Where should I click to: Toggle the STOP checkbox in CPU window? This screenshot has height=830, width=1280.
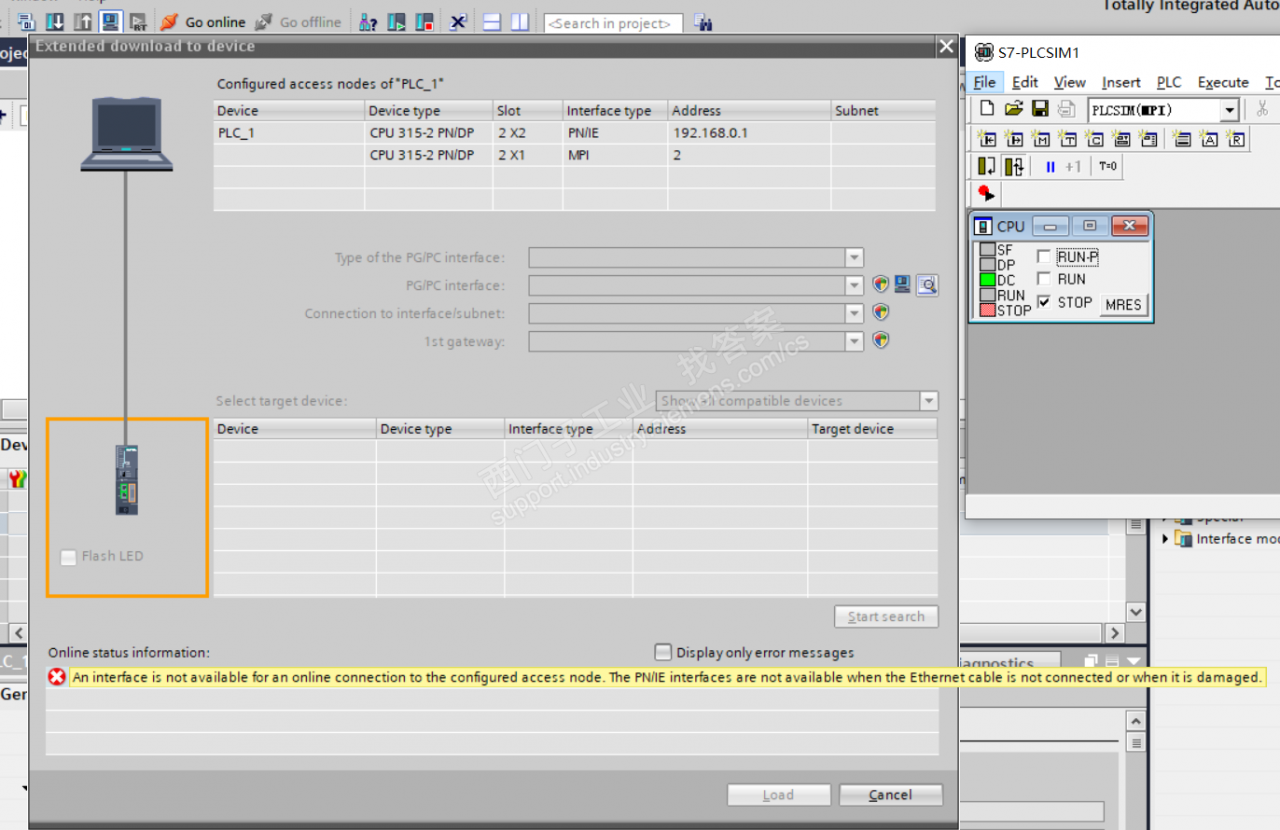pyautogui.click(x=1044, y=302)
